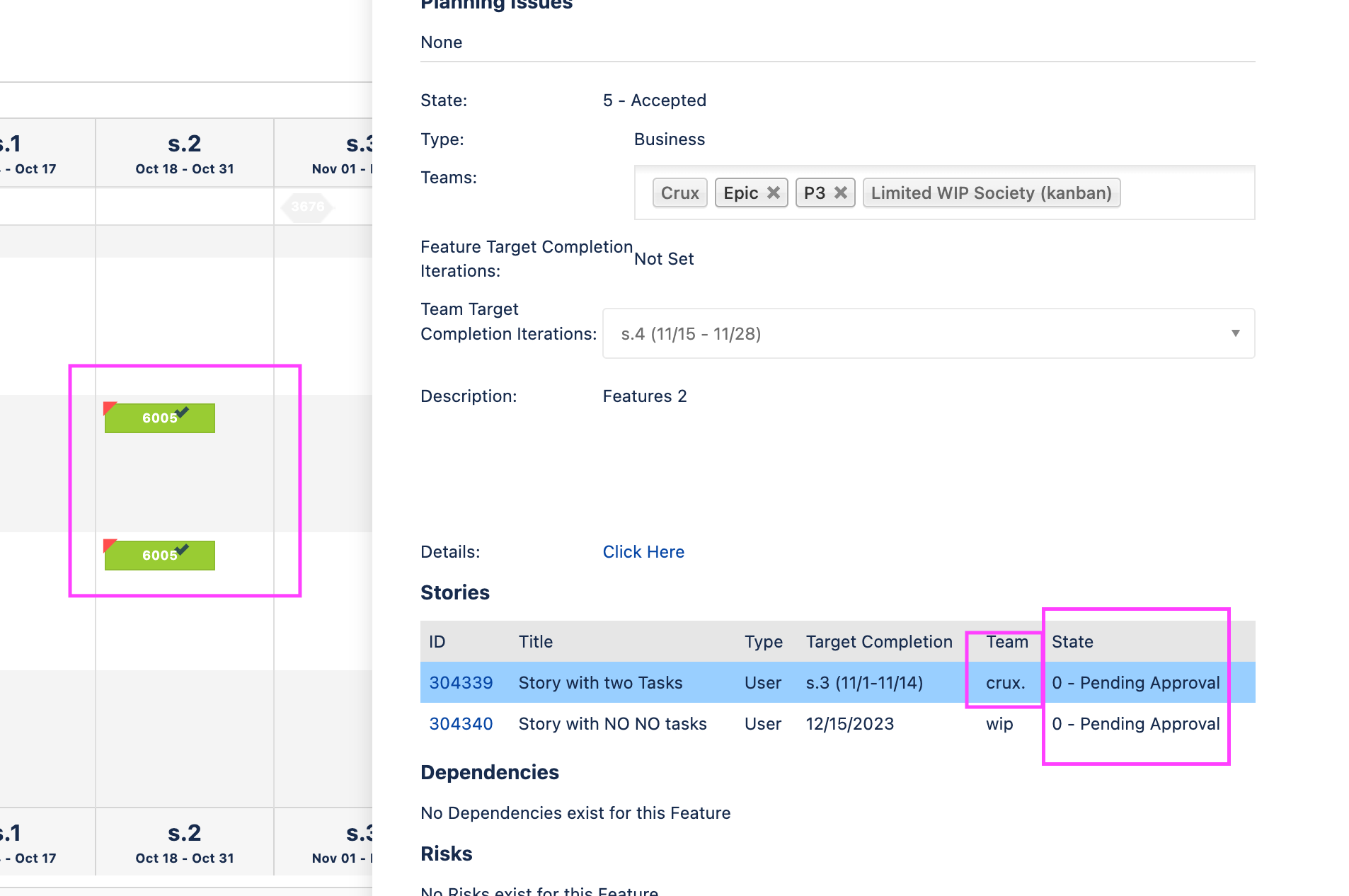The width and height of the screenshot is (1349, 896).
Task: Select the Limited WIP Society (kanban) tag
Action: tap(990, 193)
